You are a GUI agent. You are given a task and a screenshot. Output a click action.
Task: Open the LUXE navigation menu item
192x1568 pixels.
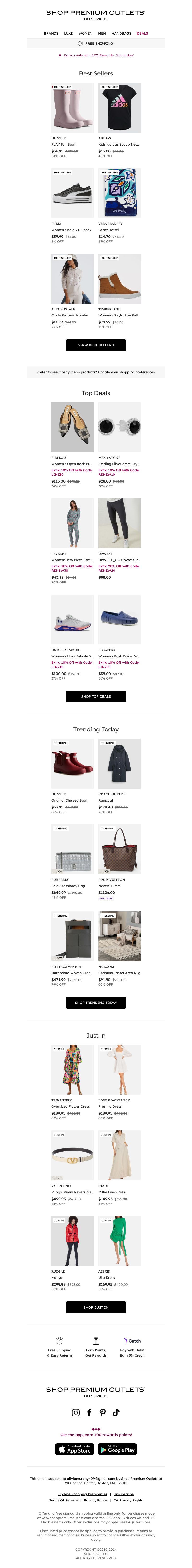(x=68, y=33)
